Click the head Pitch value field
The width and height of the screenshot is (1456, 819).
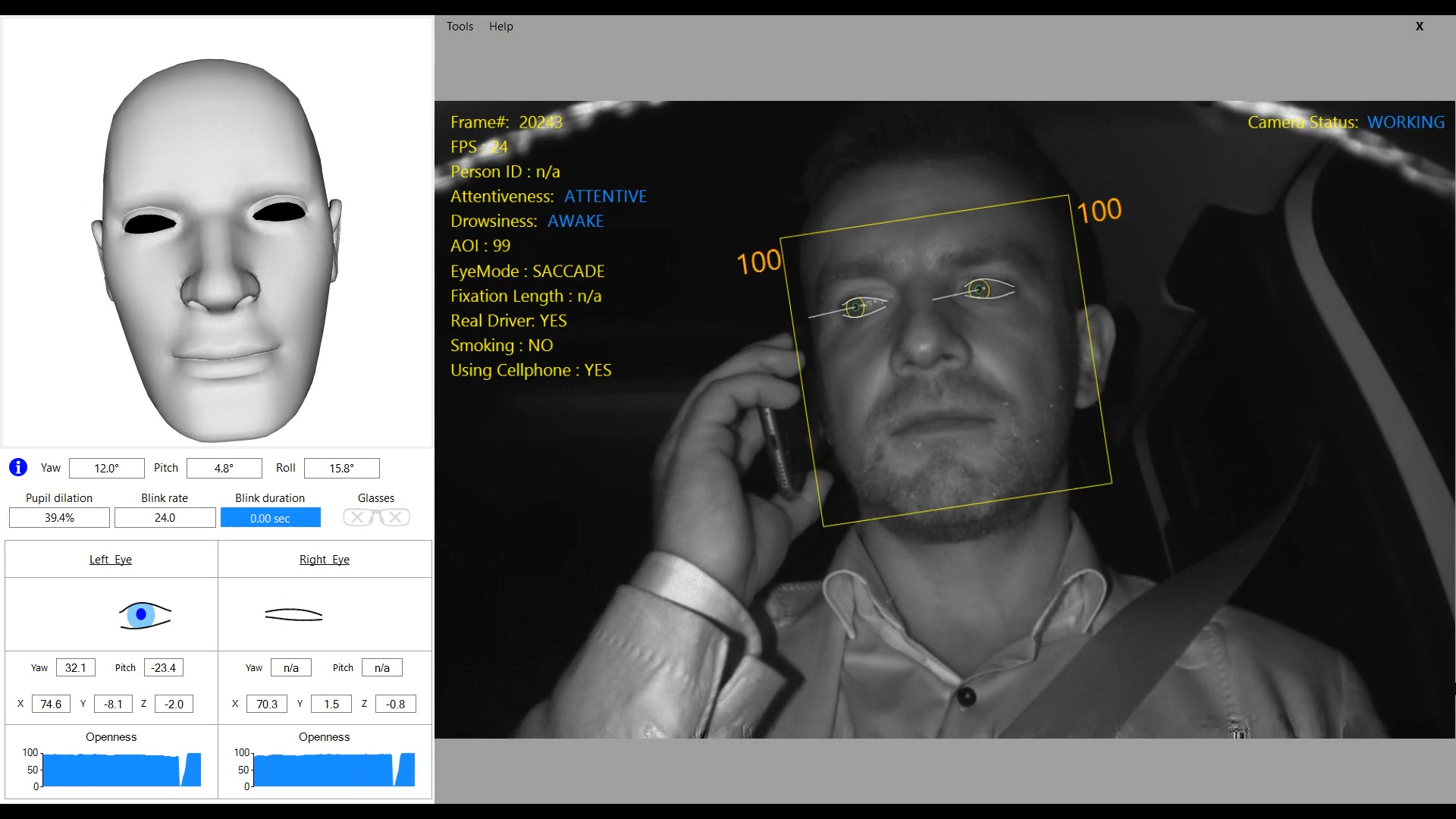[x=224, y=468]
